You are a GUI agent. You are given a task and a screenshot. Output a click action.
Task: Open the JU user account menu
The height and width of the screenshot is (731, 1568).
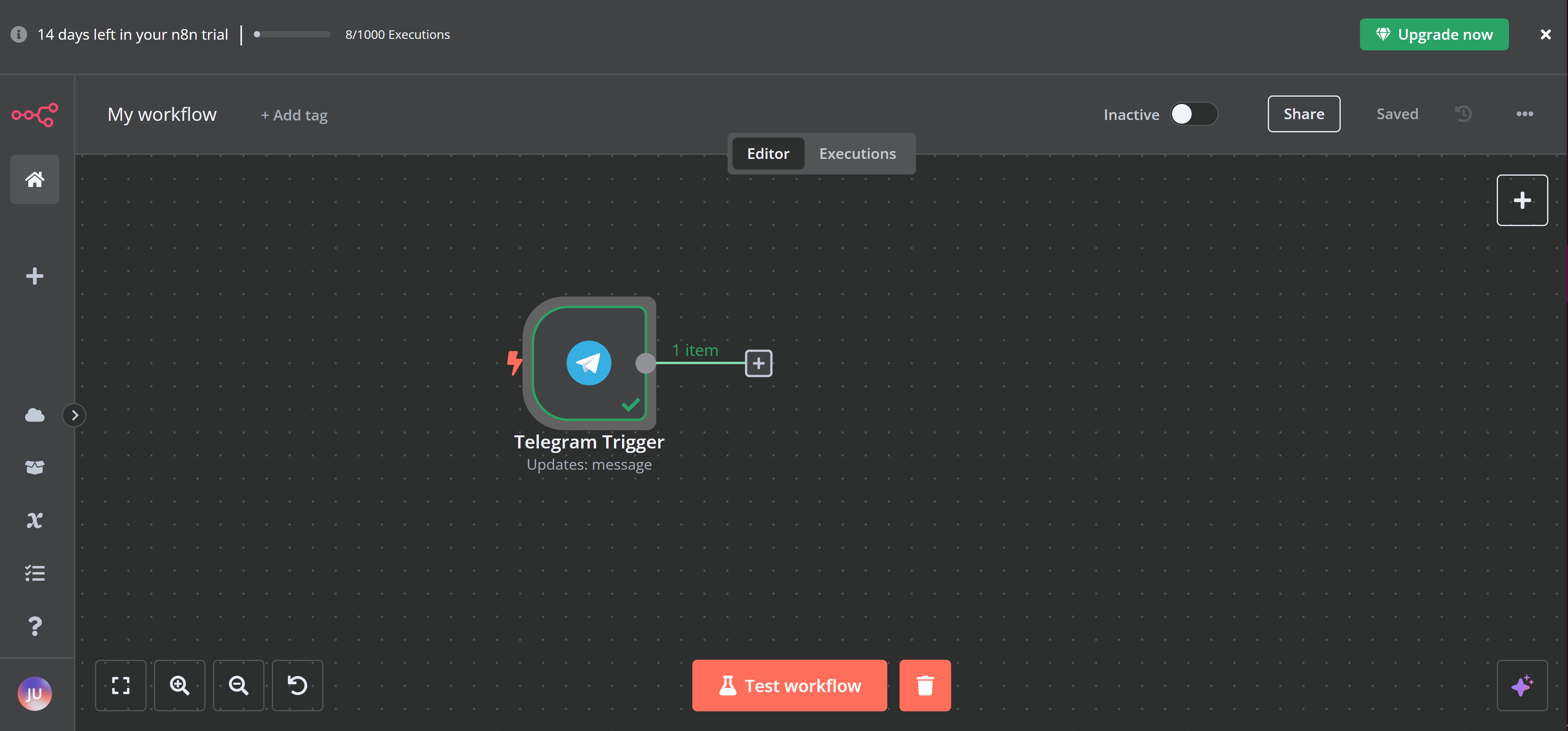pyautogui.click(x=35, y=693)
